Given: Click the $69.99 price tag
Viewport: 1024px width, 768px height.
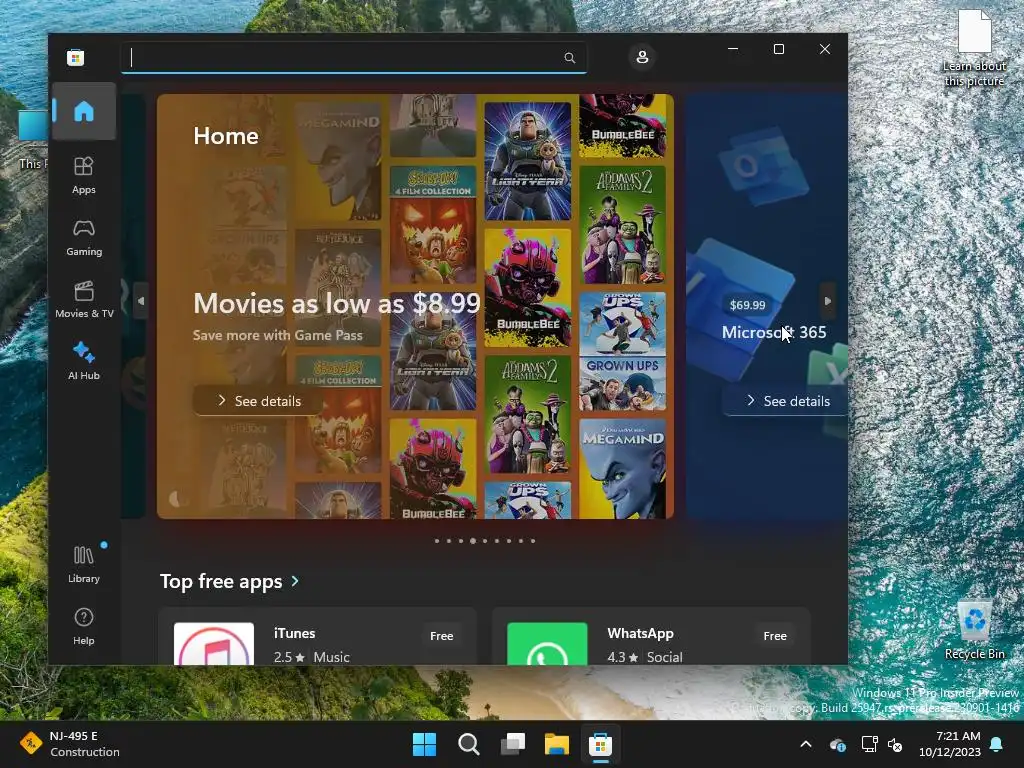Looking at the screenshot, I should coord(747,305).
